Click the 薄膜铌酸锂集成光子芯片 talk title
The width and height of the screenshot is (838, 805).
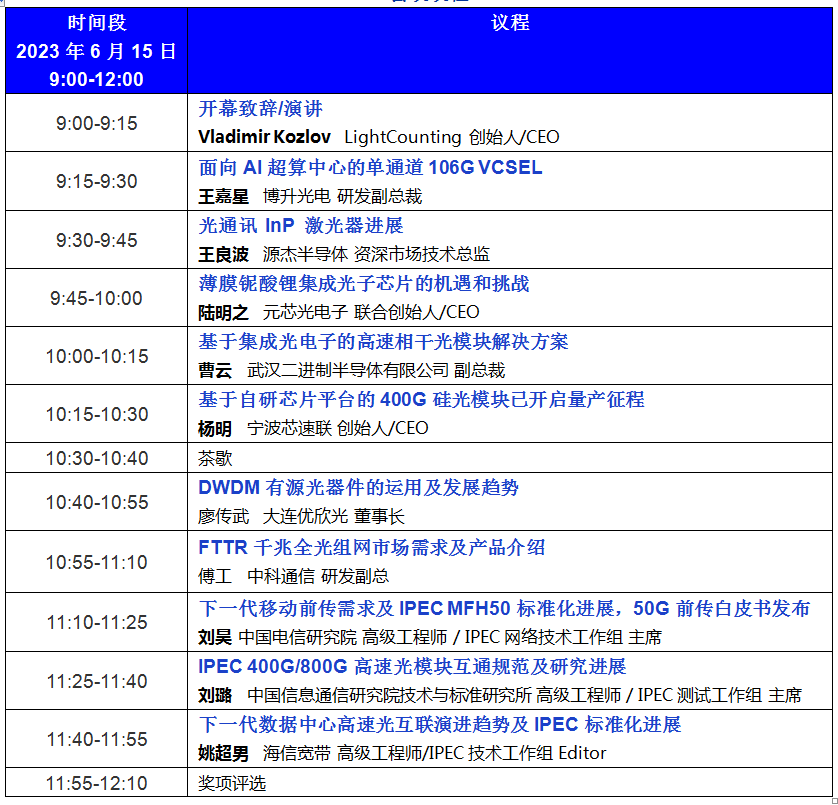point(364,284)
